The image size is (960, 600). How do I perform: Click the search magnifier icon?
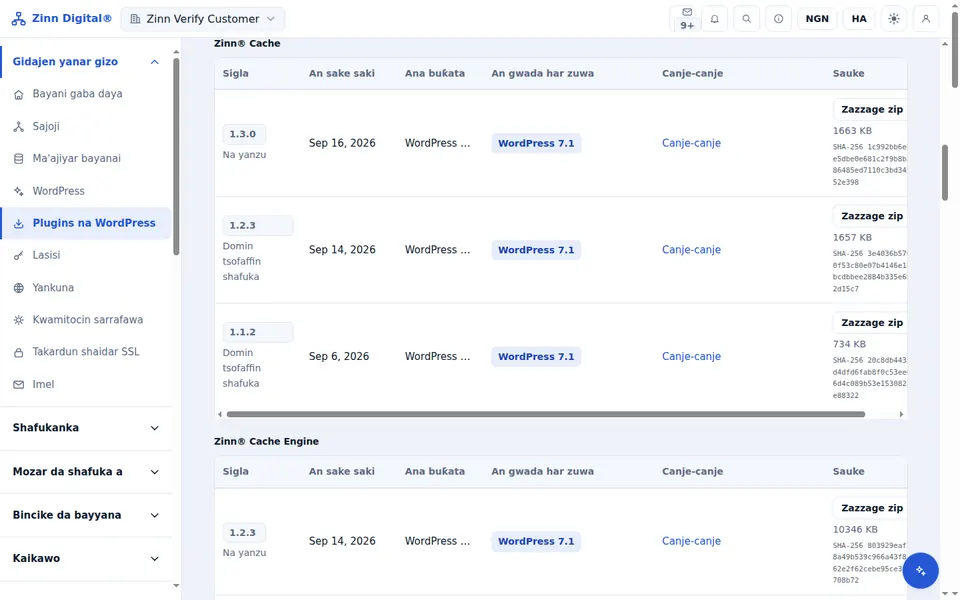[746, 19]
